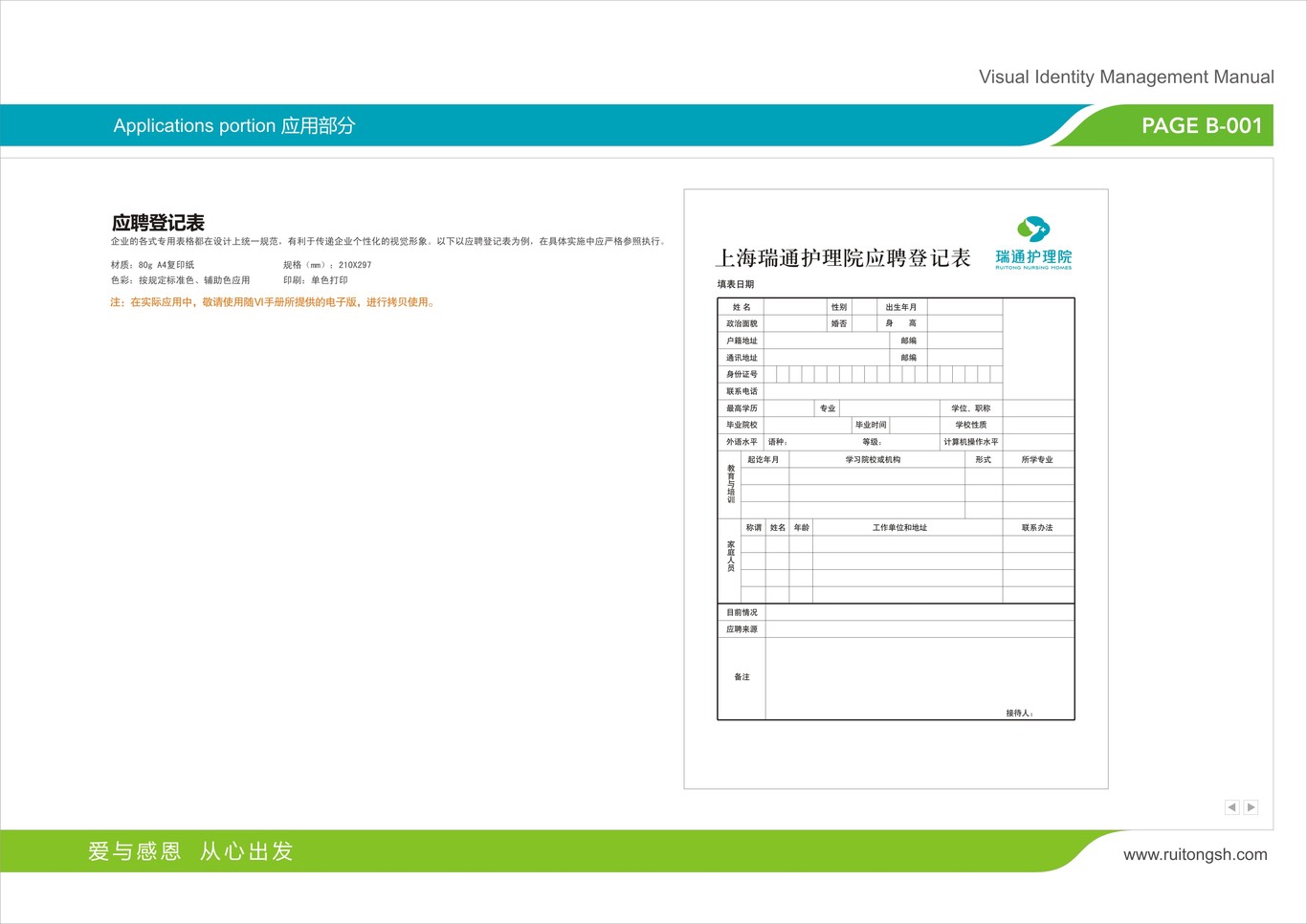Viewport: 1307px width, 924px height.
Task: Select the bold 应聘登记表 heading
Action: click(x=158, y=223)
